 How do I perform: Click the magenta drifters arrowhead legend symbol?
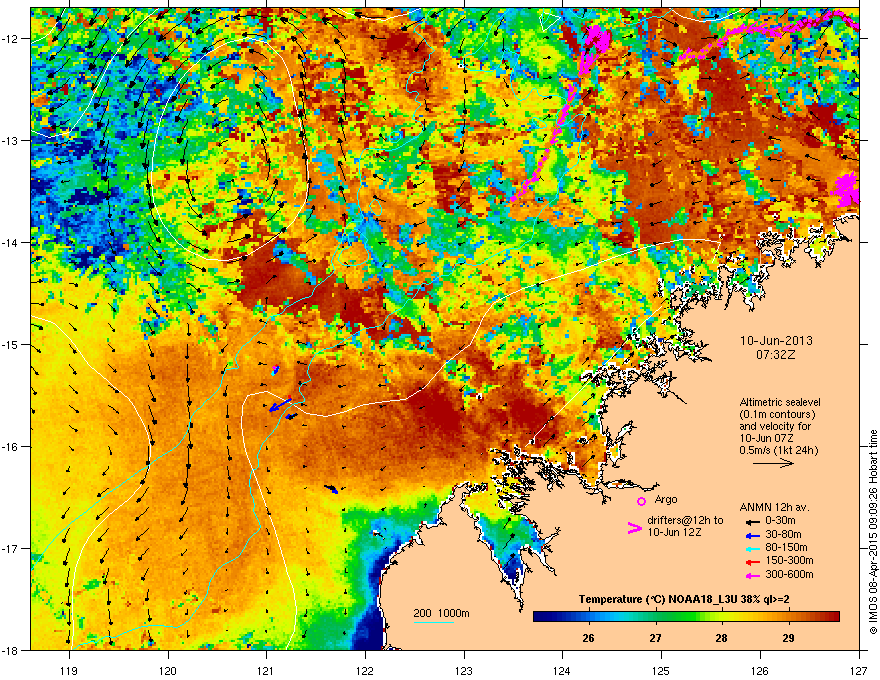coord(634,528)
